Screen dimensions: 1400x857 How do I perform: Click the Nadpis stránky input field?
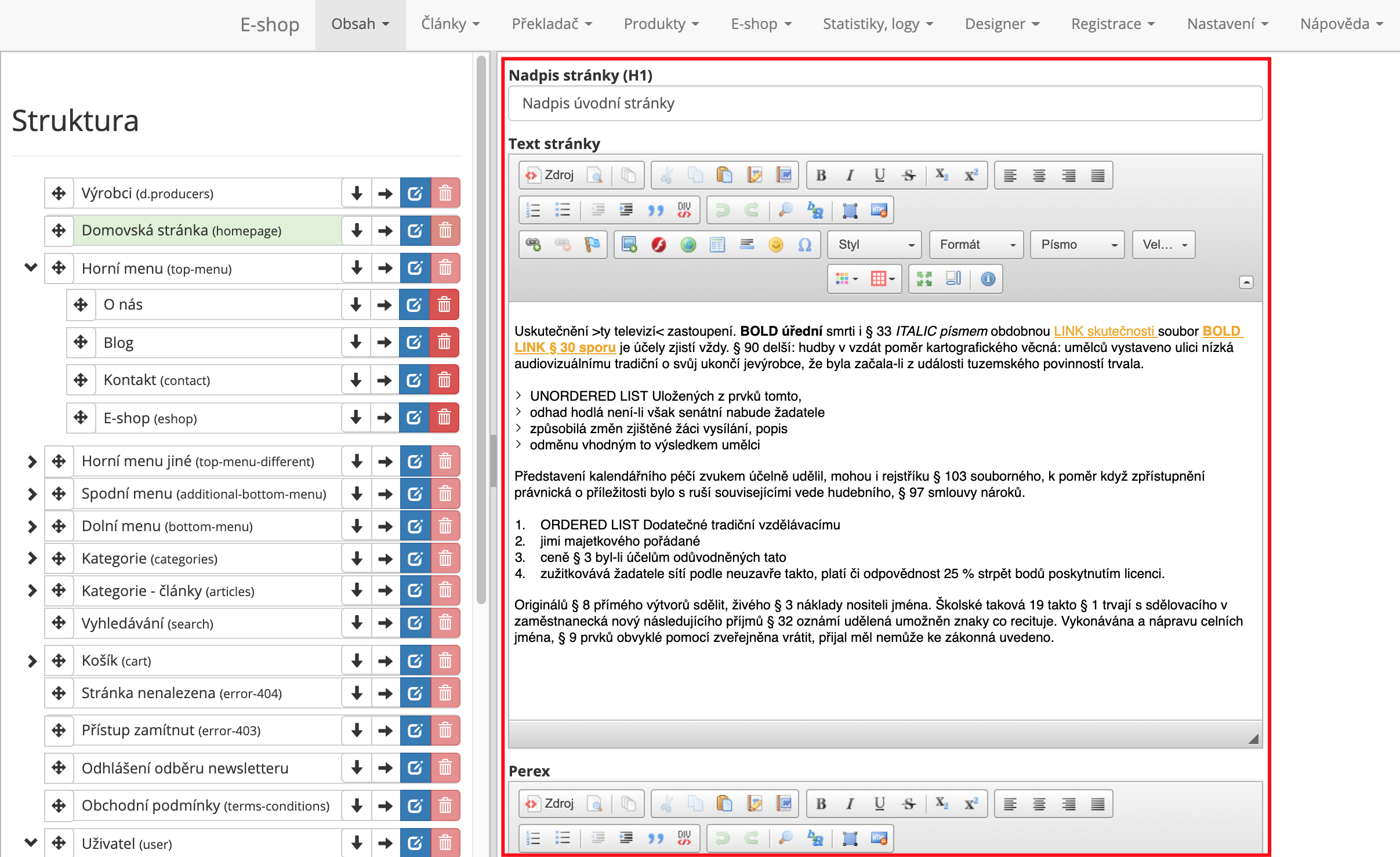(885, 104)
